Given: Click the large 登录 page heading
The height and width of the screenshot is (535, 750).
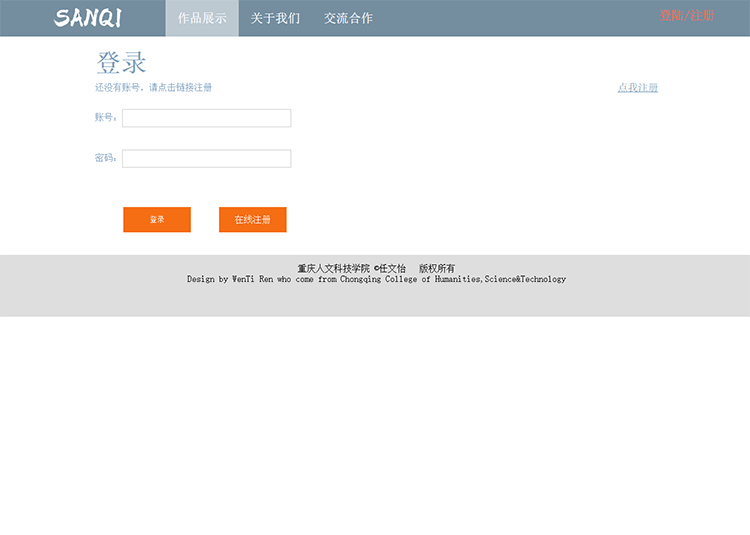Looking at the screenshot, I should click(x=121, y=62).
